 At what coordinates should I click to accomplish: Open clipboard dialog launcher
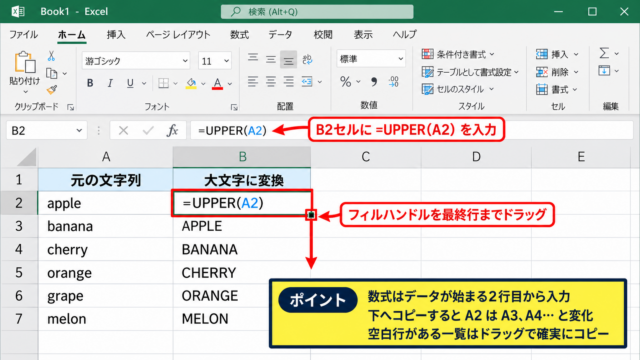[x=70, y=107]
